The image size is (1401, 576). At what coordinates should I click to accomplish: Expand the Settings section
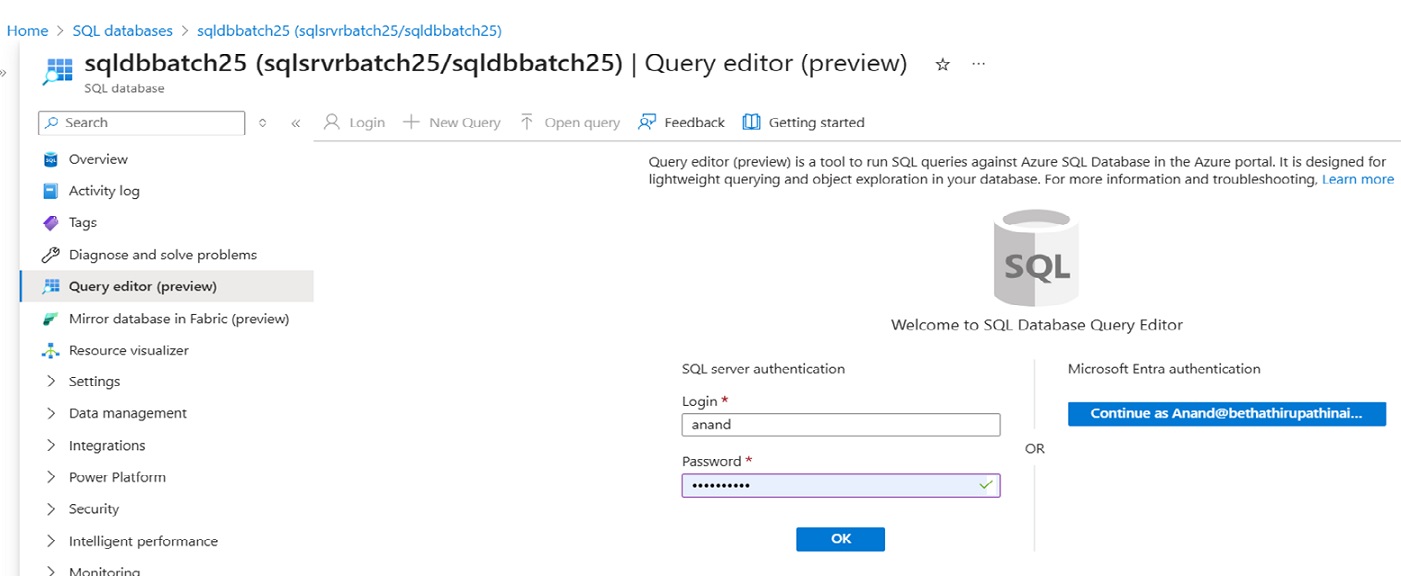[93, 381]
